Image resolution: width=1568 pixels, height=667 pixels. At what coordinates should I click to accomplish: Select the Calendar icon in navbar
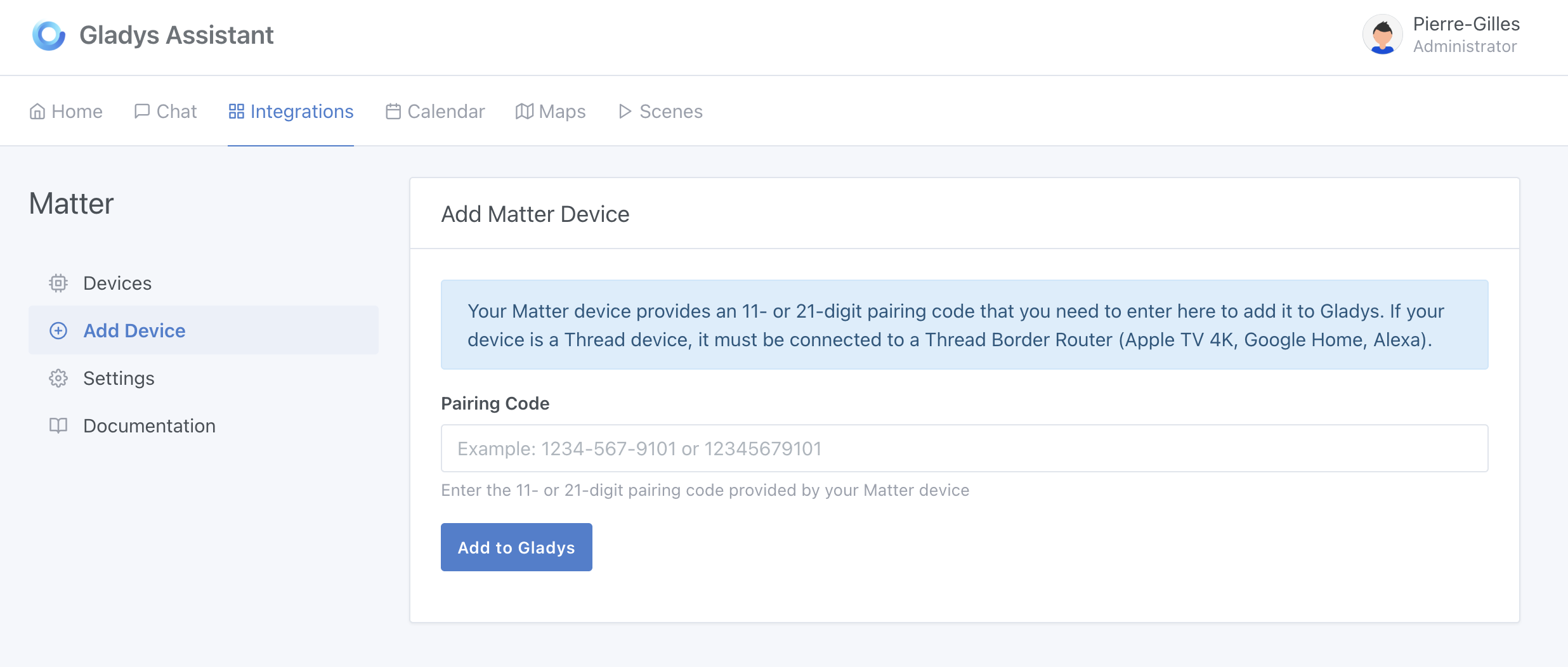393,111
